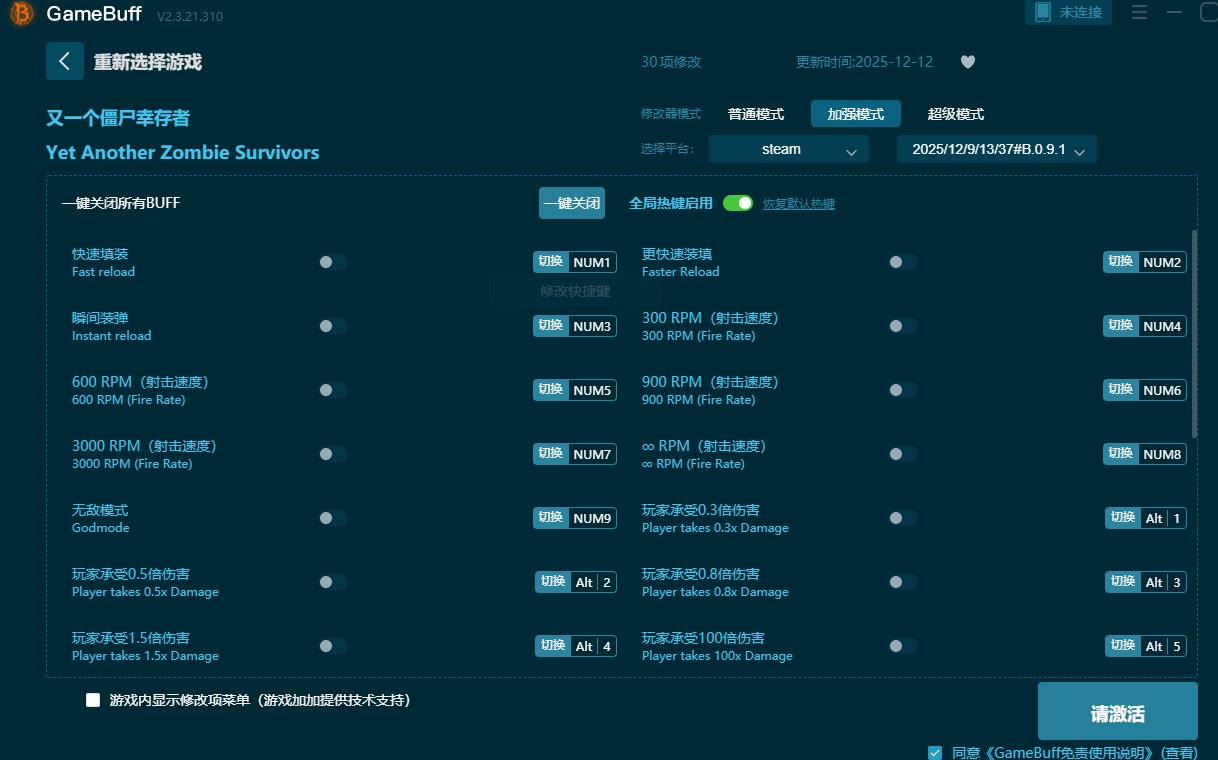Click 切换 button for NUM1 hotkey
This screenshot has width=1218, height=760.
[551, 262]
